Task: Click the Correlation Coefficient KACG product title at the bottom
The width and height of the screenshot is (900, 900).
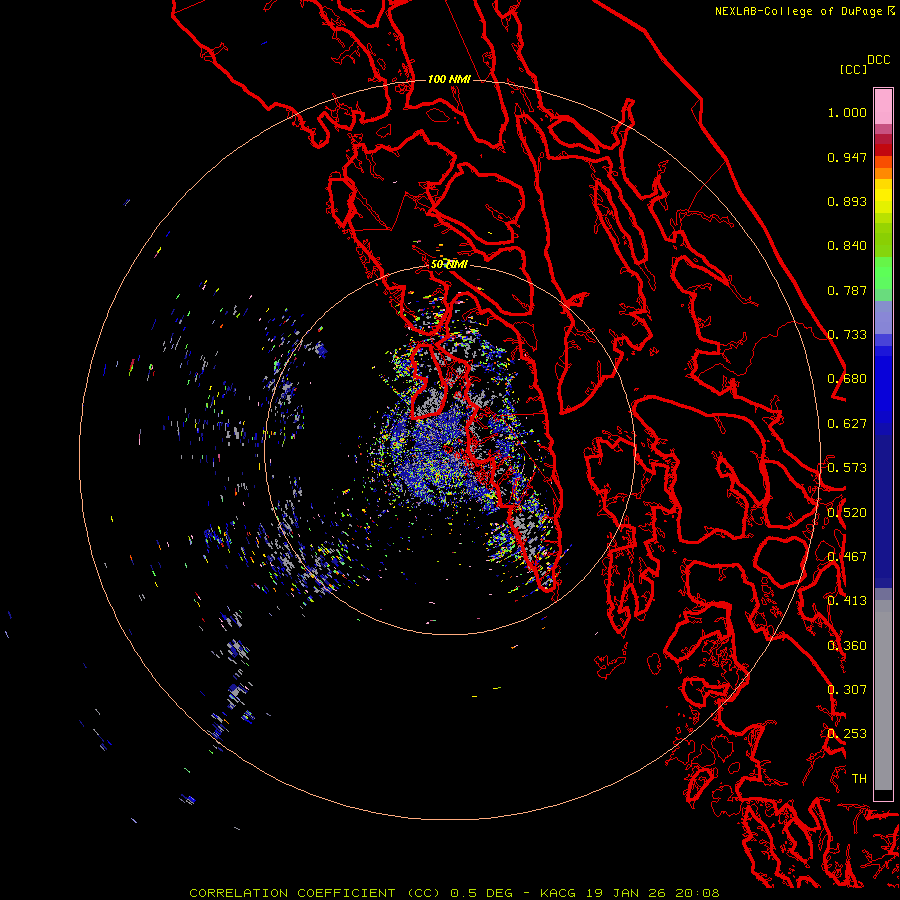Action: pyautogui.click(x=454, y=893)
